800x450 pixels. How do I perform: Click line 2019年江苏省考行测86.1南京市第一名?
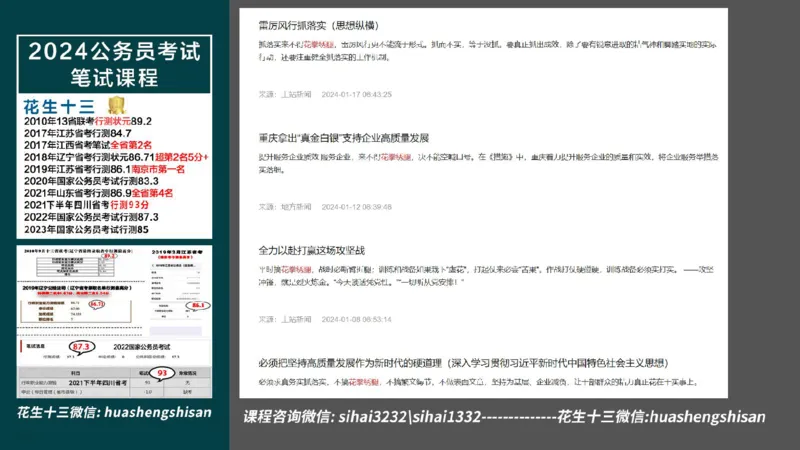(x=104, y=169)
